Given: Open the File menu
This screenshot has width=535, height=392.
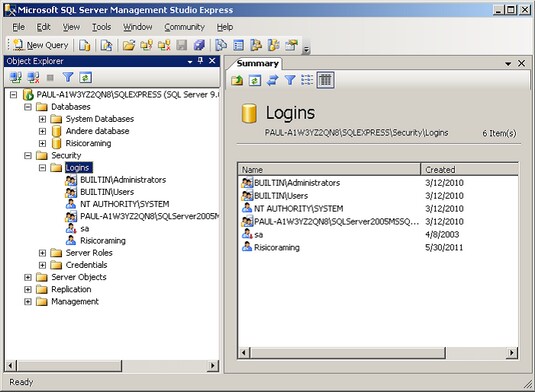Looking at the screenshot, I should point(18,27).
